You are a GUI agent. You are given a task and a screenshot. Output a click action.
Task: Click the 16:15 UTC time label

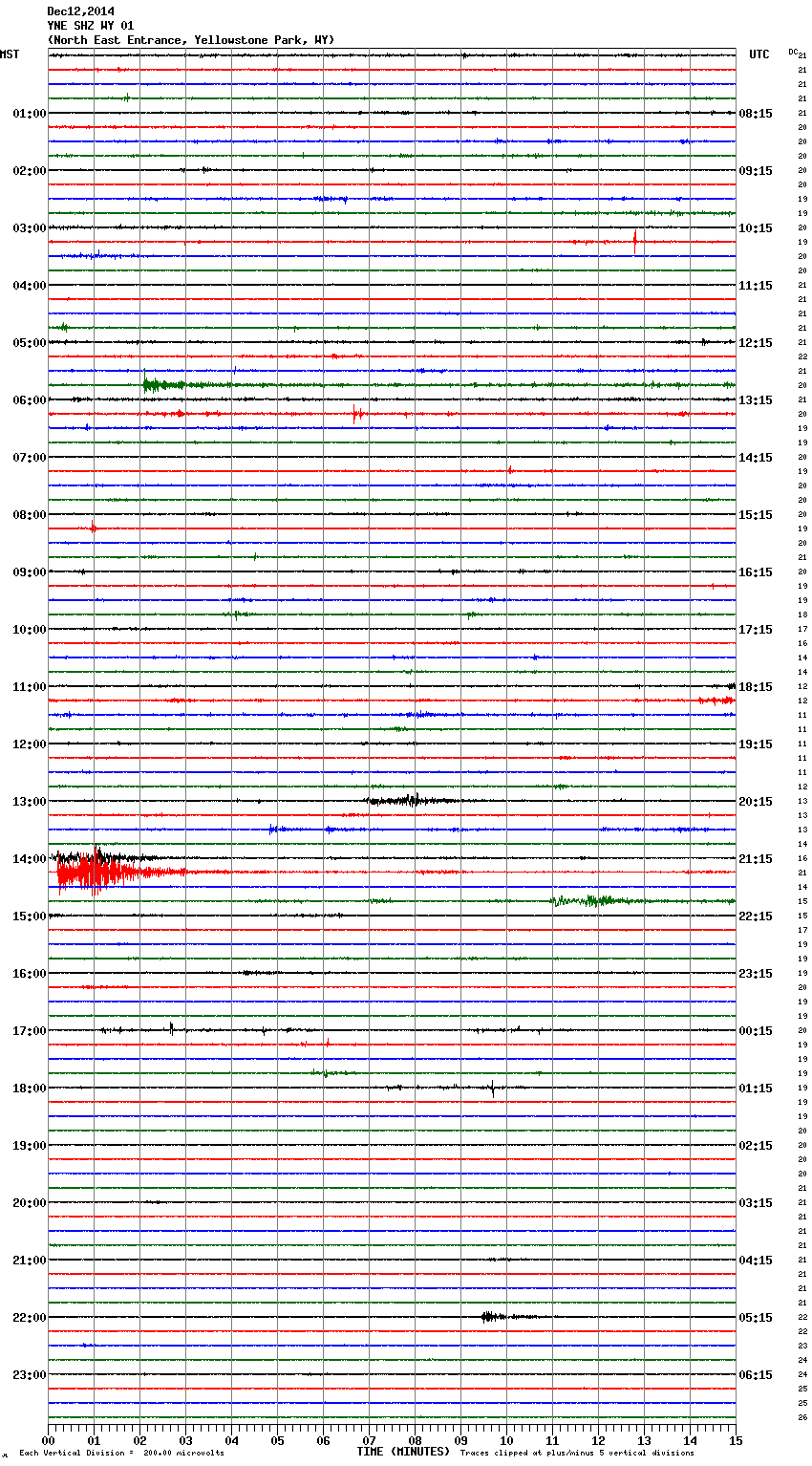(756, 572)
